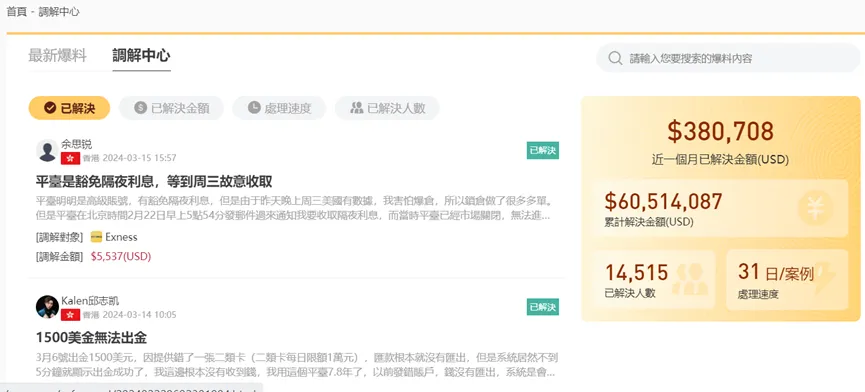Viewport: 865px width, 392px height.
Task: Click 首頁 in the breadcrumb
Action: pyautogui.click(x=16, y=12)
